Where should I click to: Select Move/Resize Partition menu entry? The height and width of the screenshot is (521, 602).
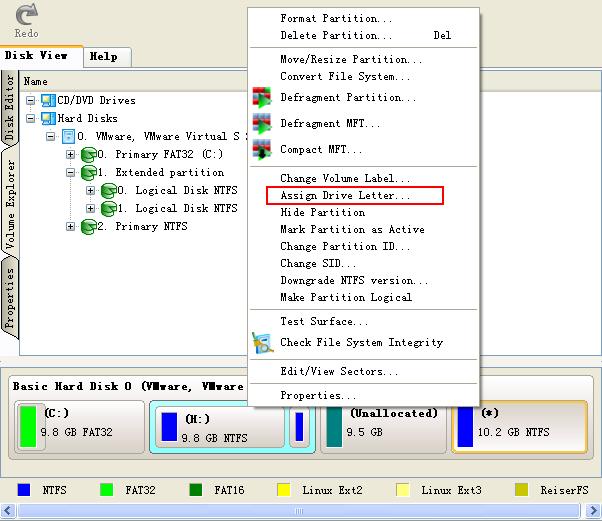tap(364, 59)
